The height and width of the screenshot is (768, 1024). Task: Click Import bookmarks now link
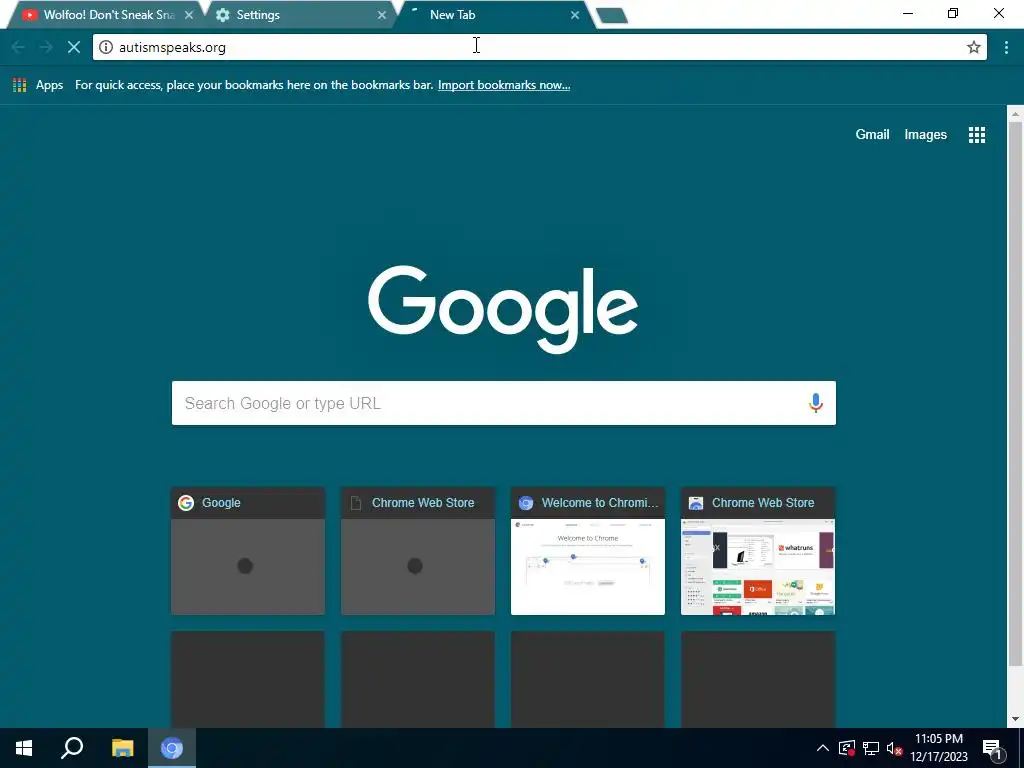tap(504, 85)
